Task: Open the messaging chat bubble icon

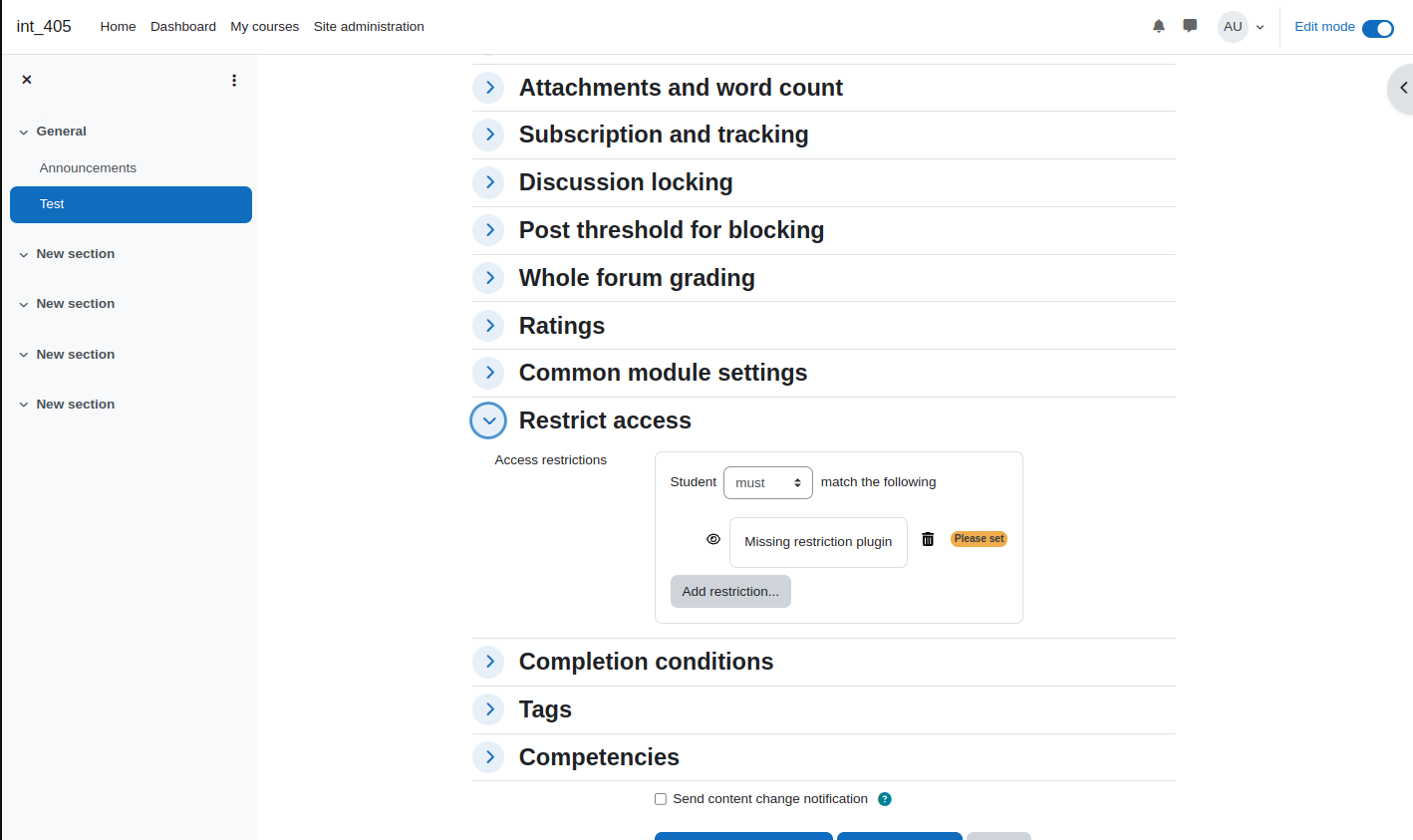Action: pyautogui.click(x=1190, y=26)
